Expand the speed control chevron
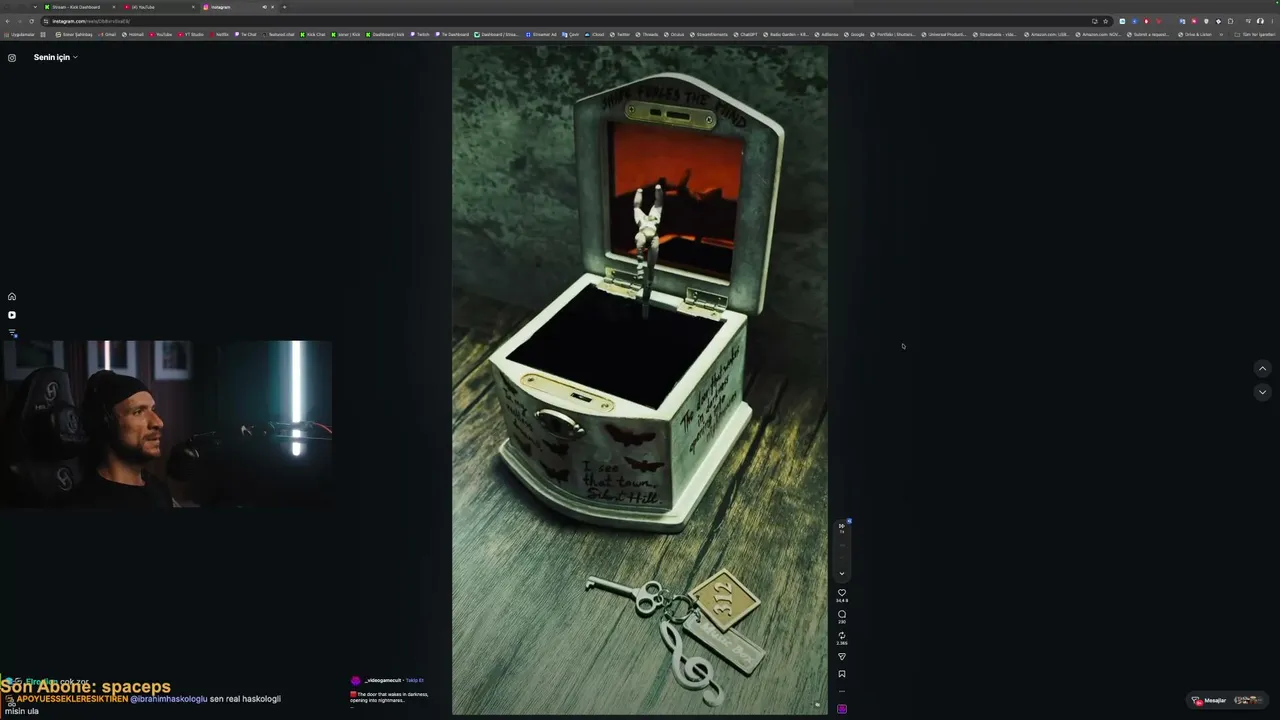 [842, 574]
